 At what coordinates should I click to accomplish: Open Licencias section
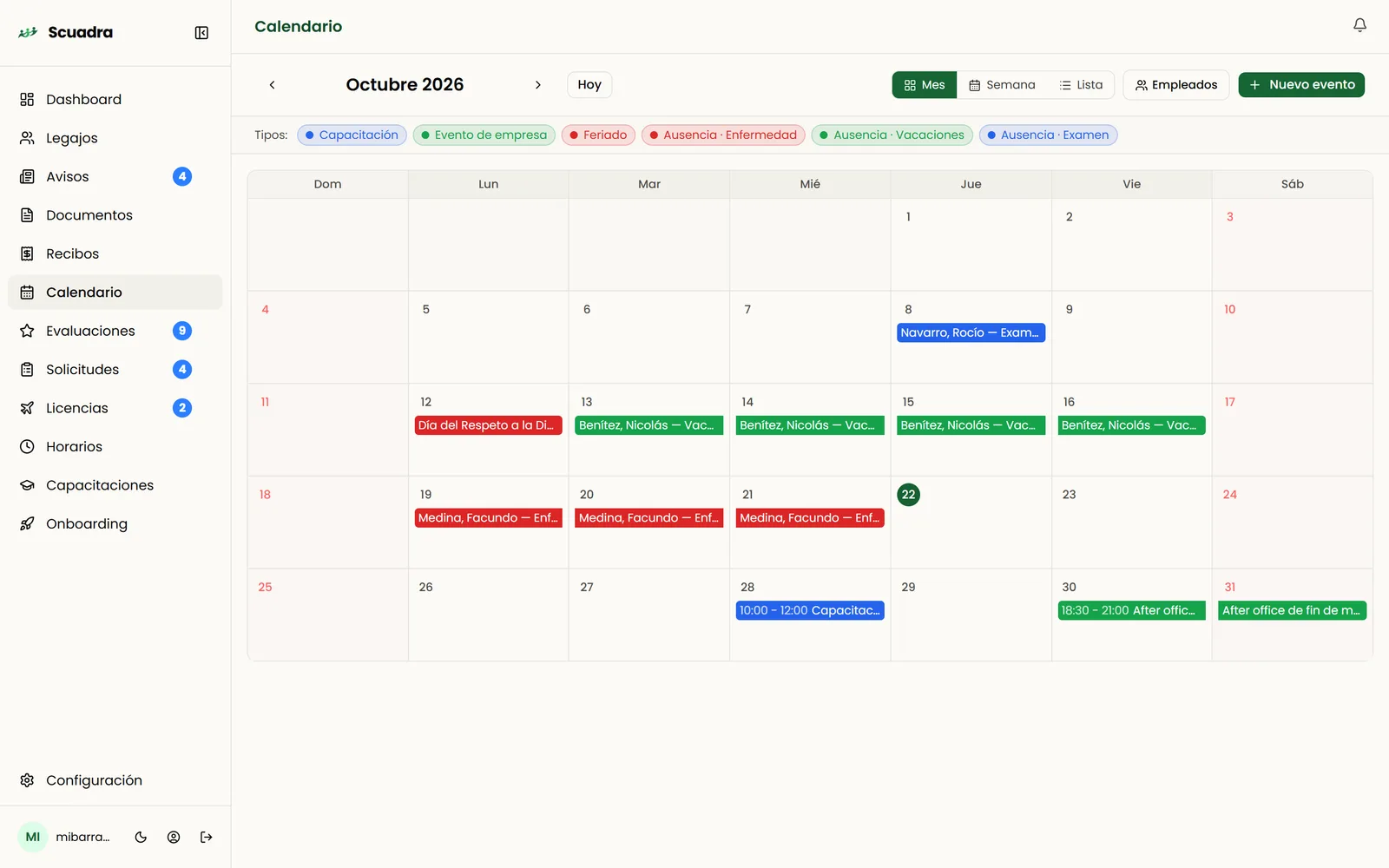115,408
